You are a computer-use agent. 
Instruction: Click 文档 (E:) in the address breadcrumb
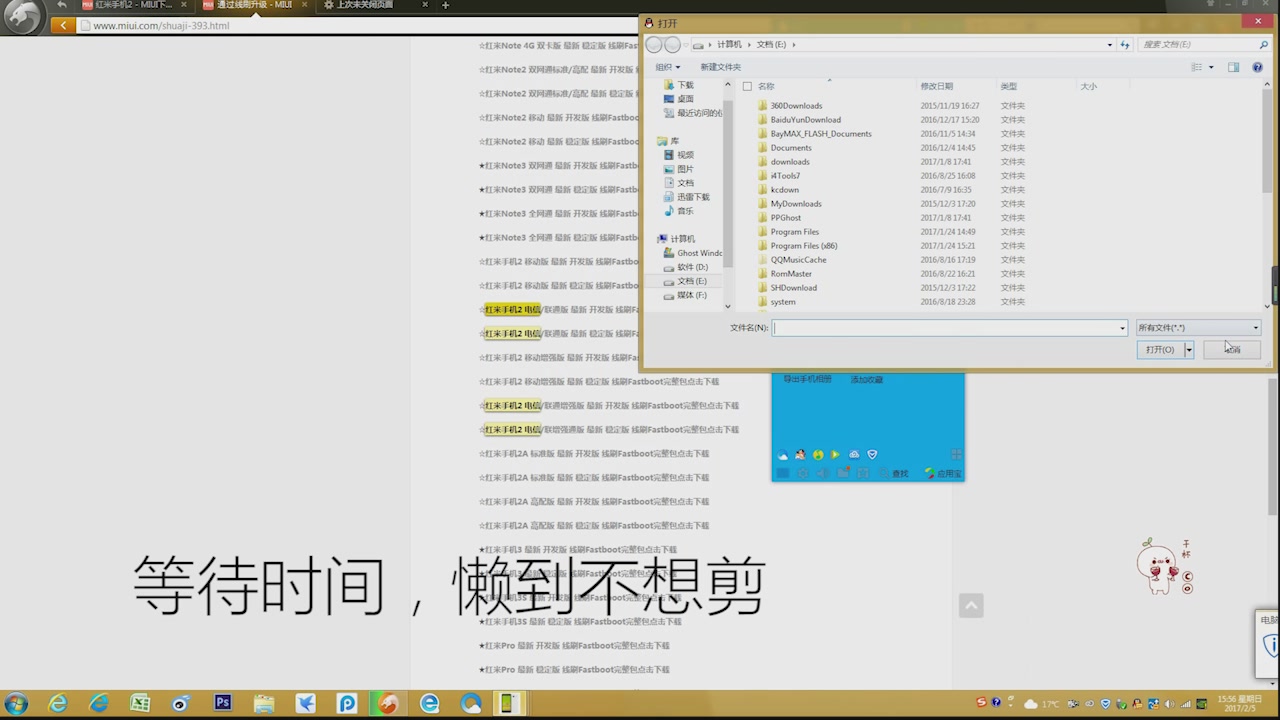tap(771, 44)
